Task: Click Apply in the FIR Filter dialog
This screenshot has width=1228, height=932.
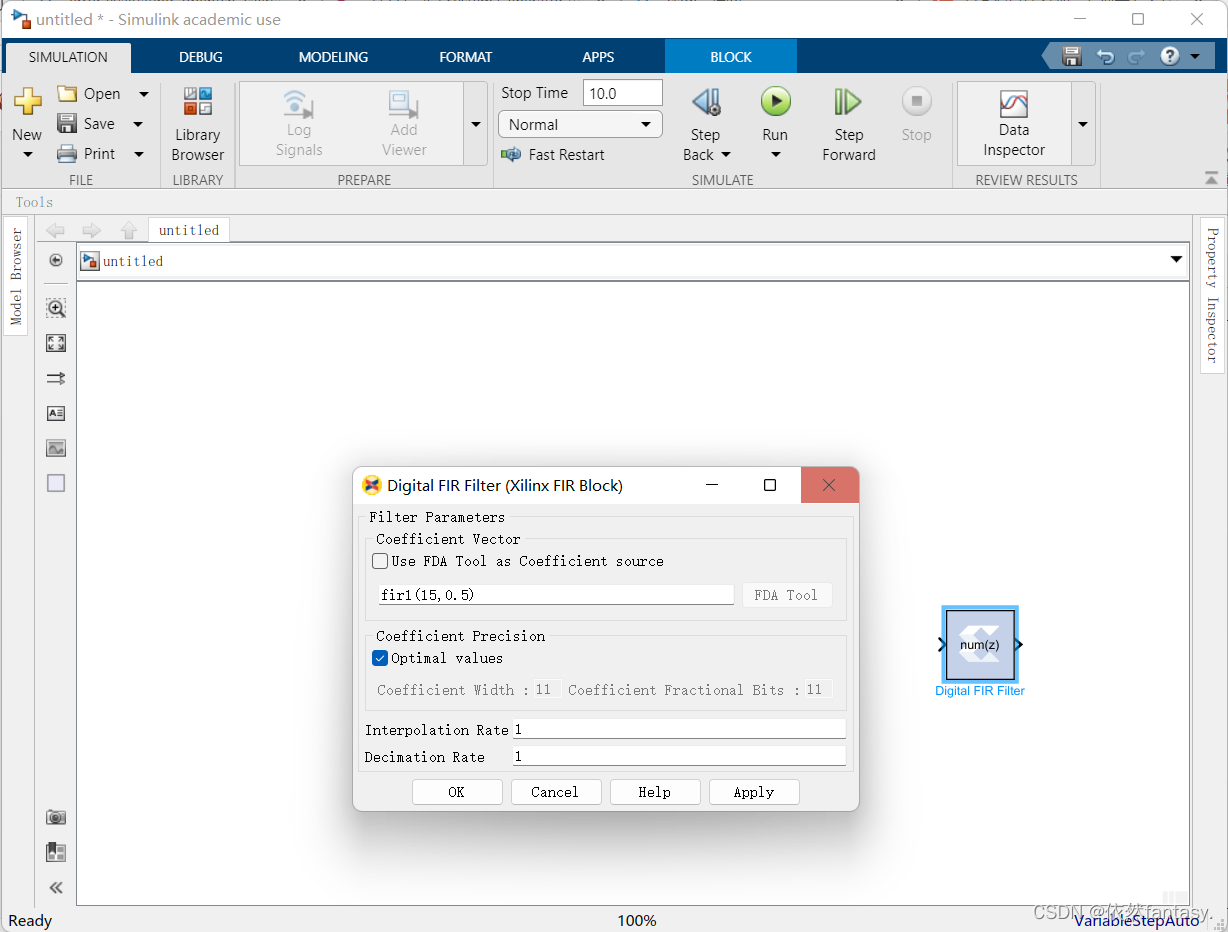Action: pyautogui.click(x=754, y=792)
